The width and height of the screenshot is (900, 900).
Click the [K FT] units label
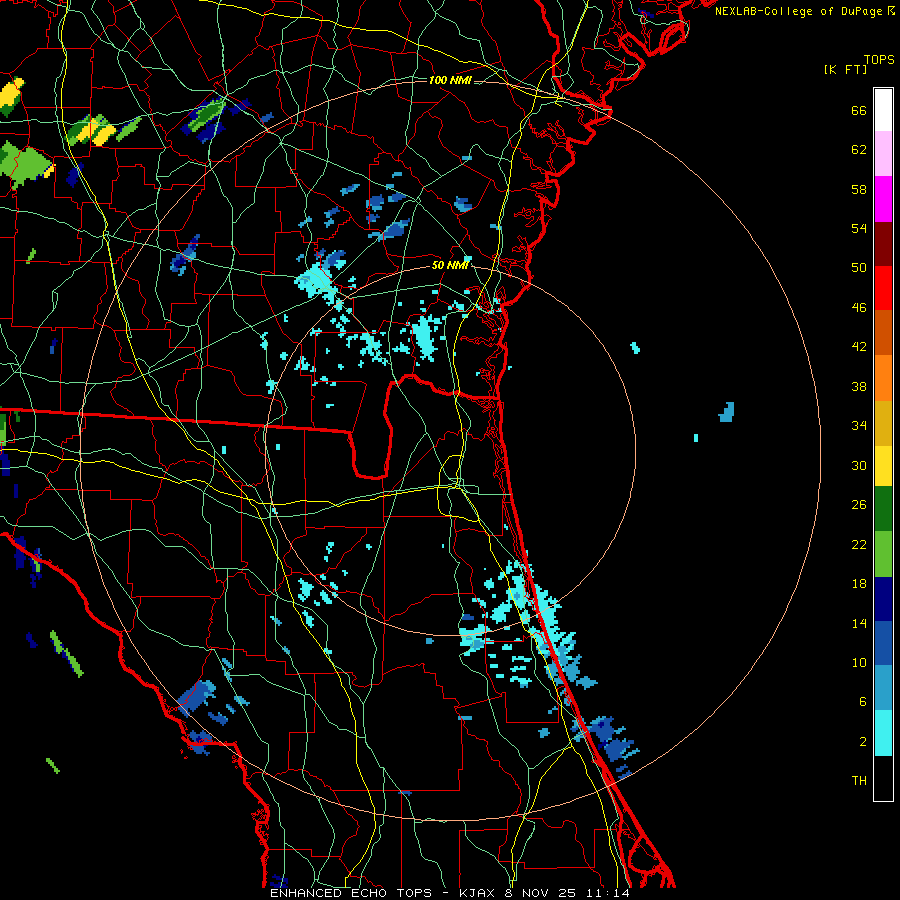pos(845,70)
